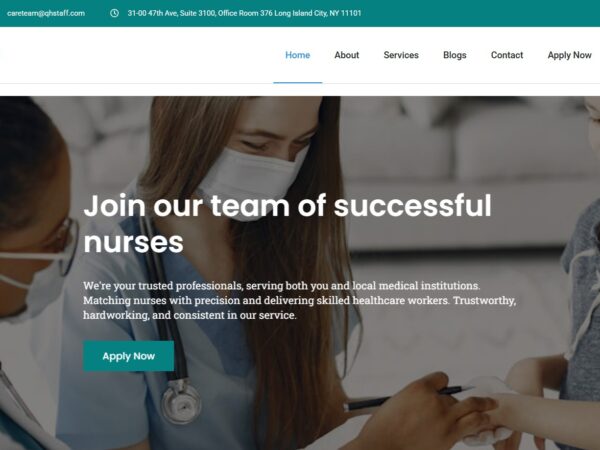The image size is (600, 450).
Task: Click the stethoscope in the hero photo
Action: [x=181, y=401]
